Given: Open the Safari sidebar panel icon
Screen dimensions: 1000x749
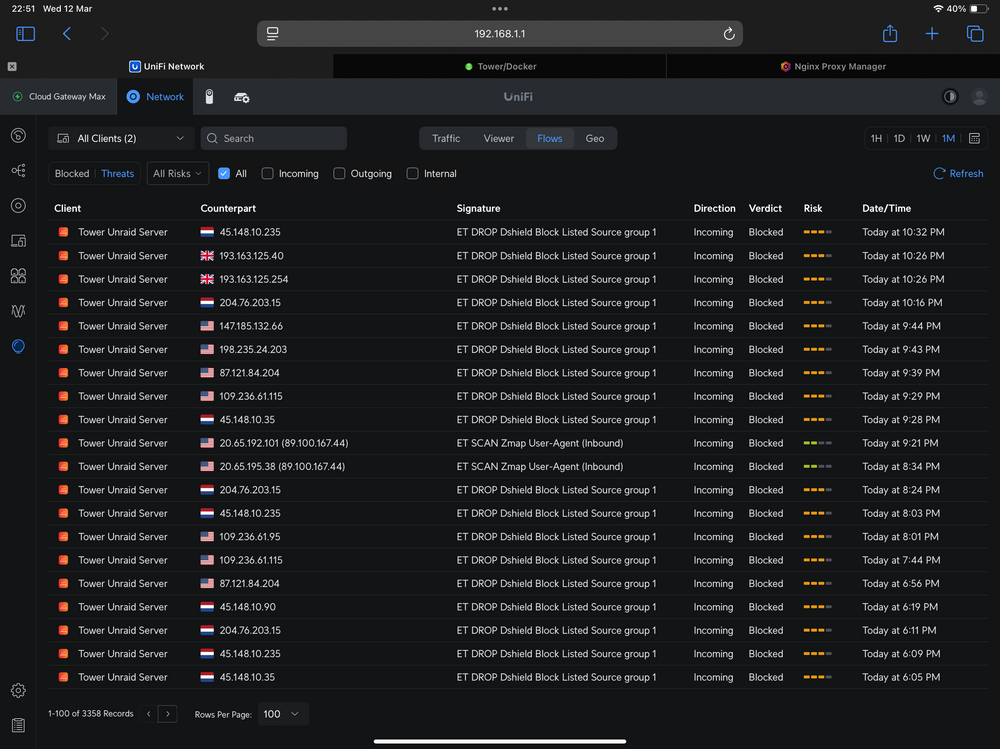Looking at the screenshot, I should 26,34.
